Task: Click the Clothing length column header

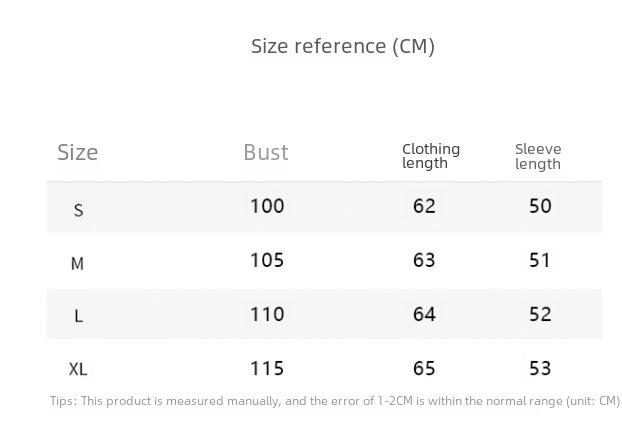Action: click(431, 156)
